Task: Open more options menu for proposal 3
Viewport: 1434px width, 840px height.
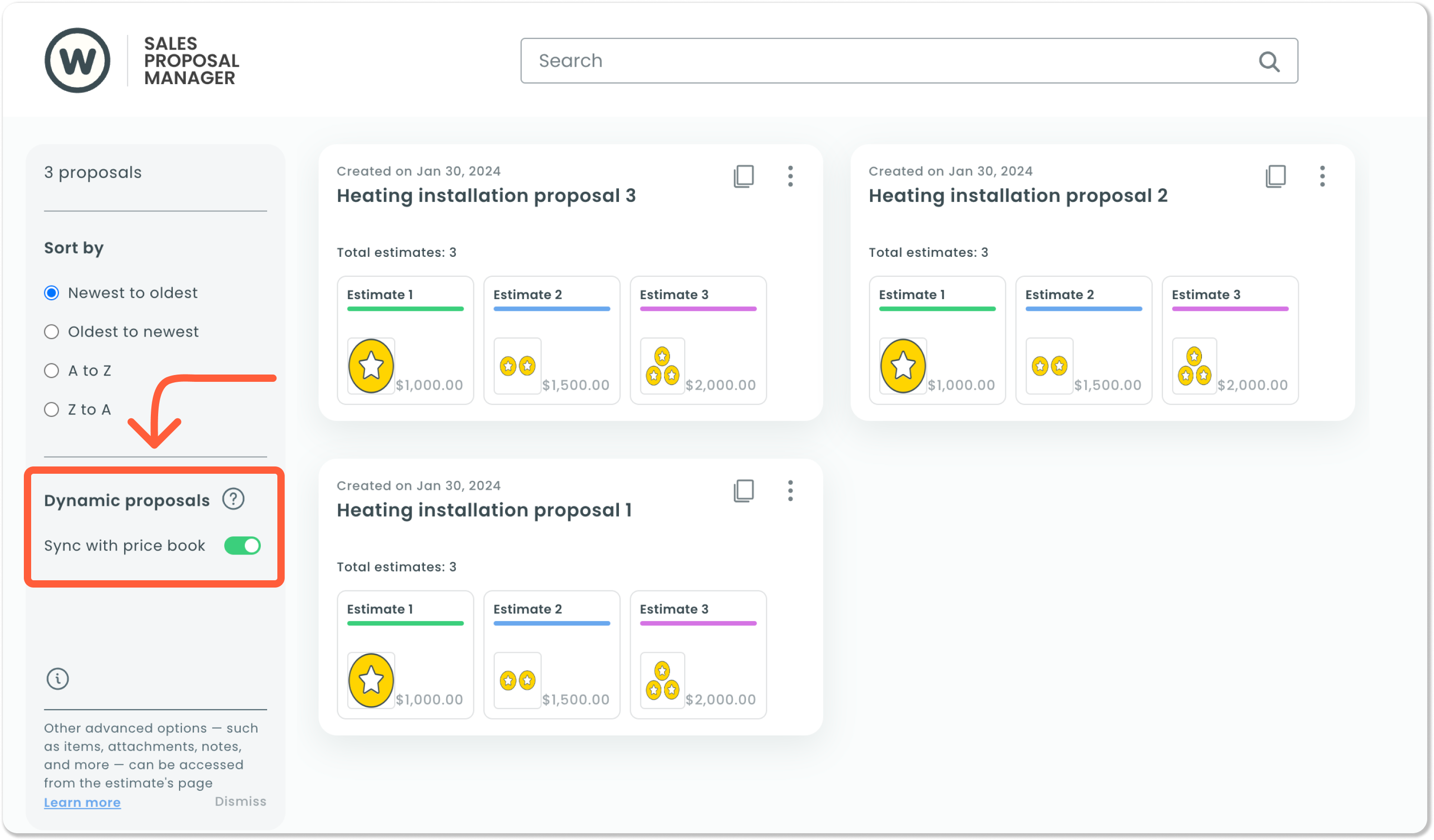Action: pos(790,176)
